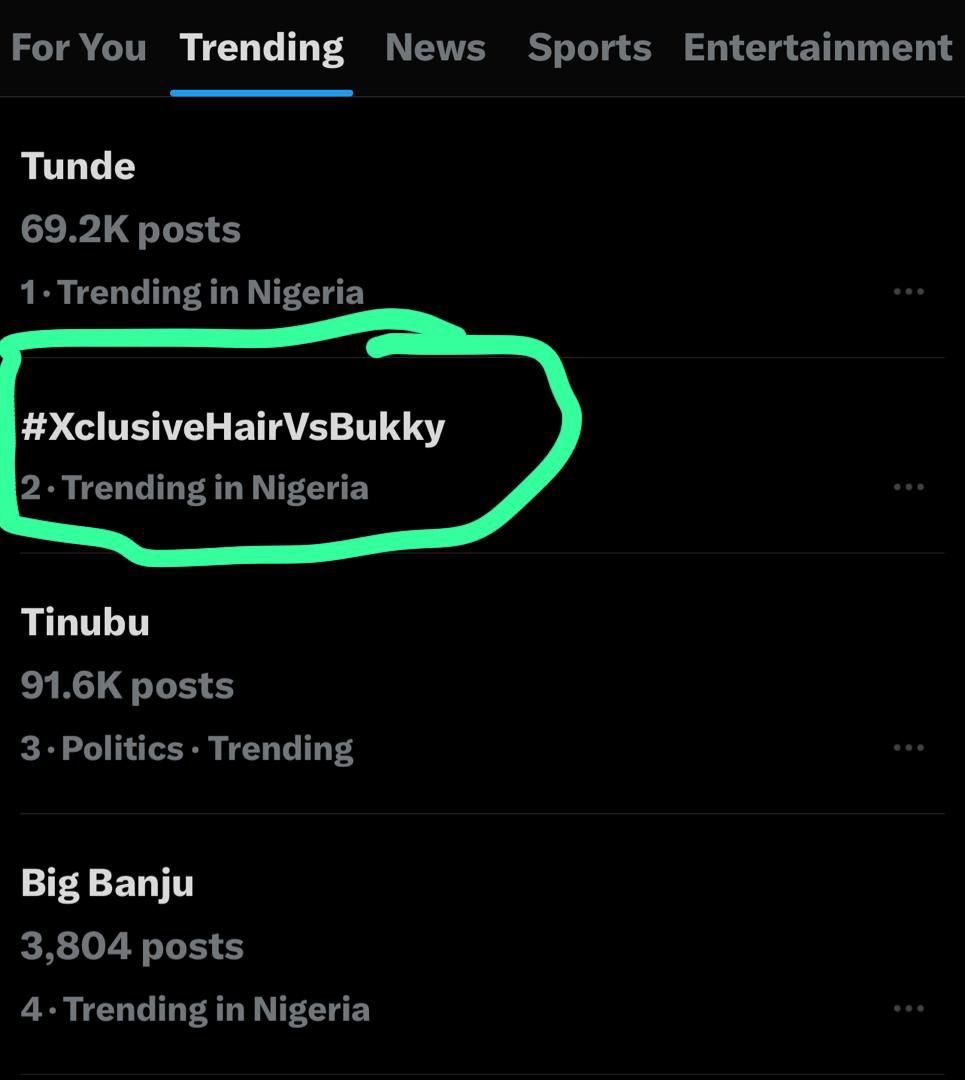Click the '1 · Trending in Nigeria' label

point(192,293)
